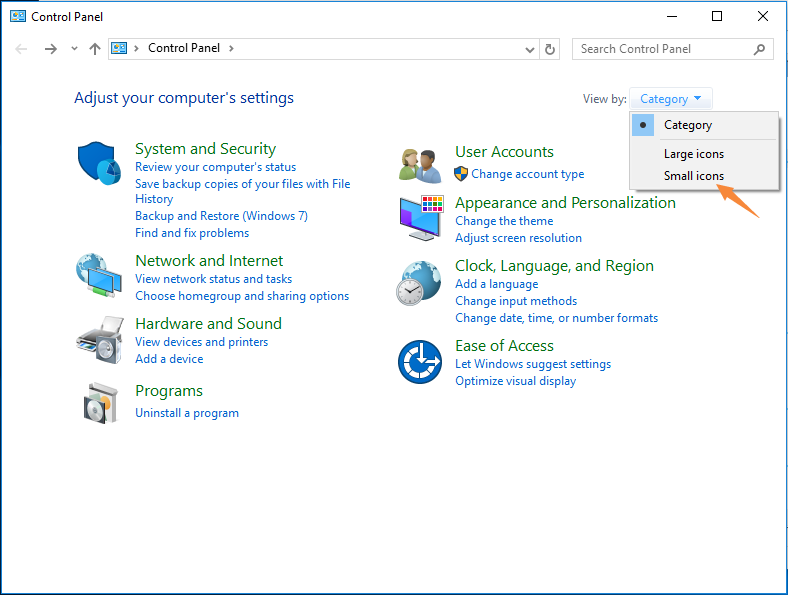Click Let Windows suggest settings
The image size is (788, 595).
[533, 364]
